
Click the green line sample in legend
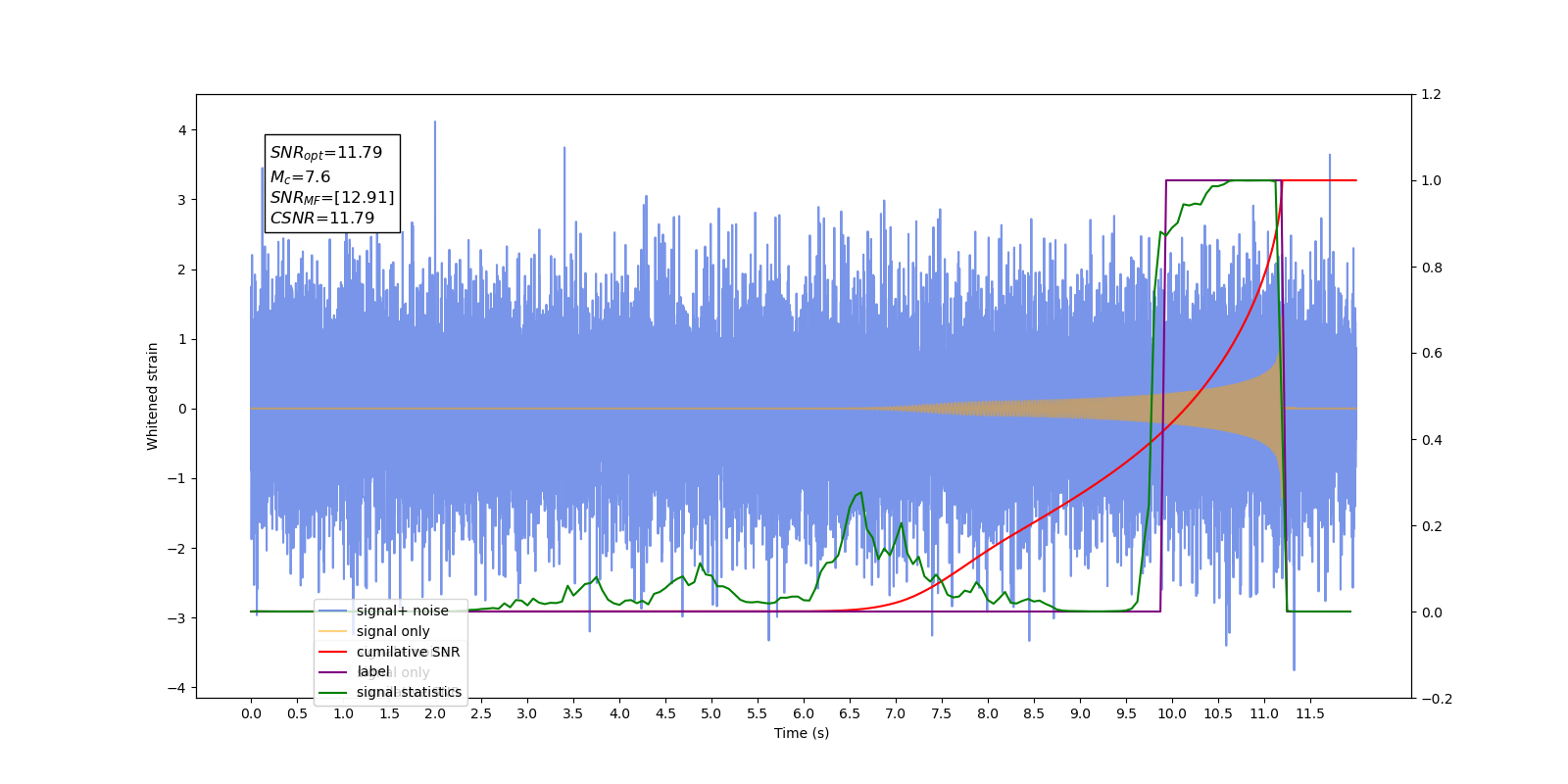[333, 692]
